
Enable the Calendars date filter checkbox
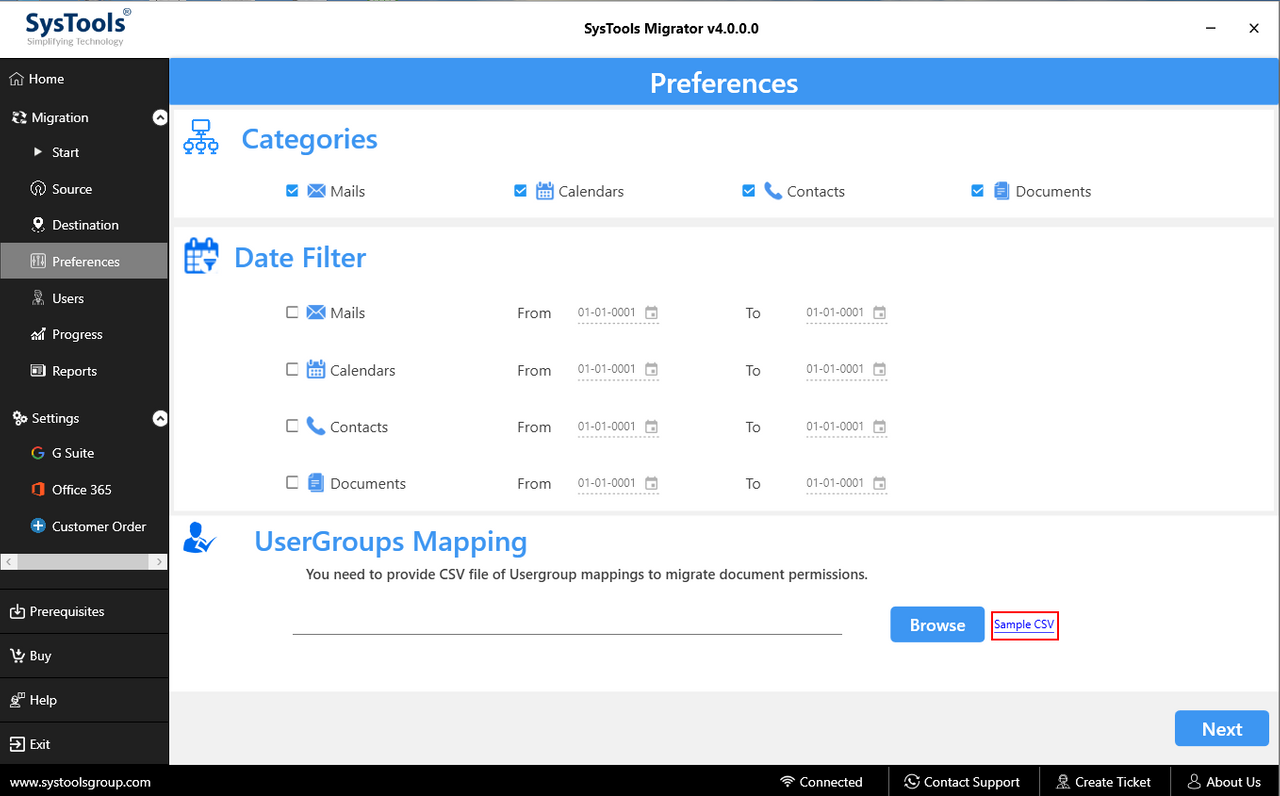click(x=292, y=369)
